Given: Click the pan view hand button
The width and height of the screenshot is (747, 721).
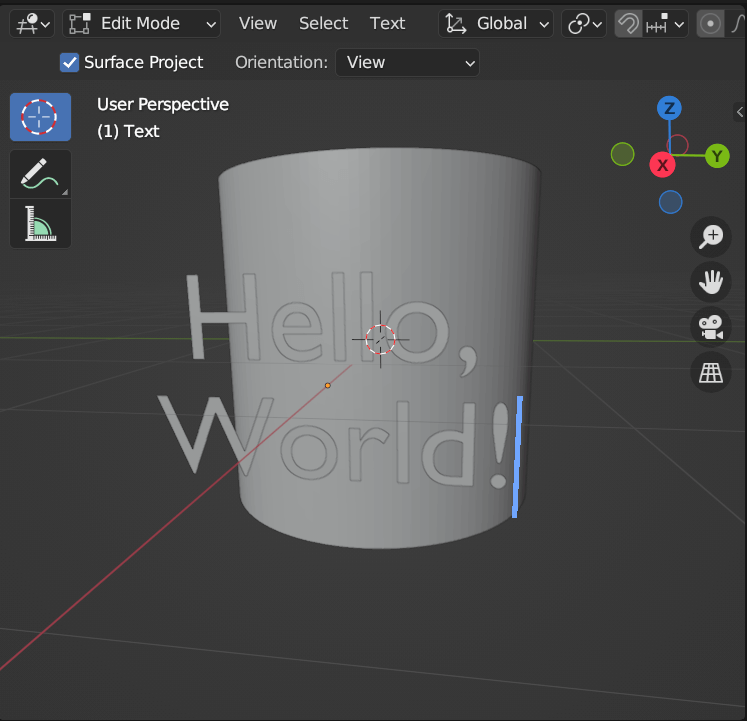Looking at the screenshot, I should [711, 282].
